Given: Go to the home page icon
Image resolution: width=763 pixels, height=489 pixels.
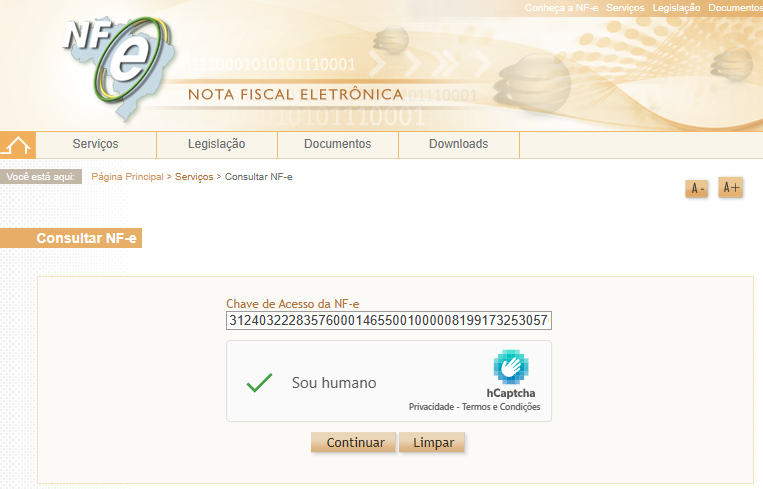Looking at the screenshot, I should coord(18,145).
